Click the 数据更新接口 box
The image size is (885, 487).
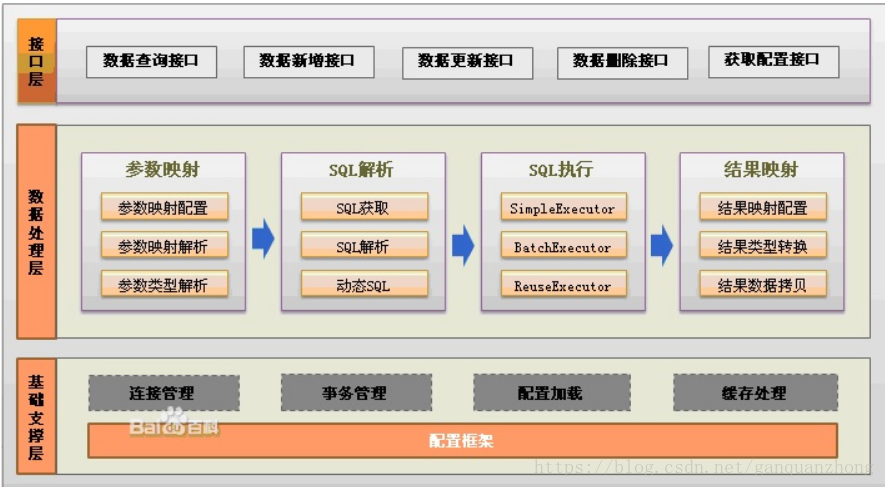coord(467,63)
